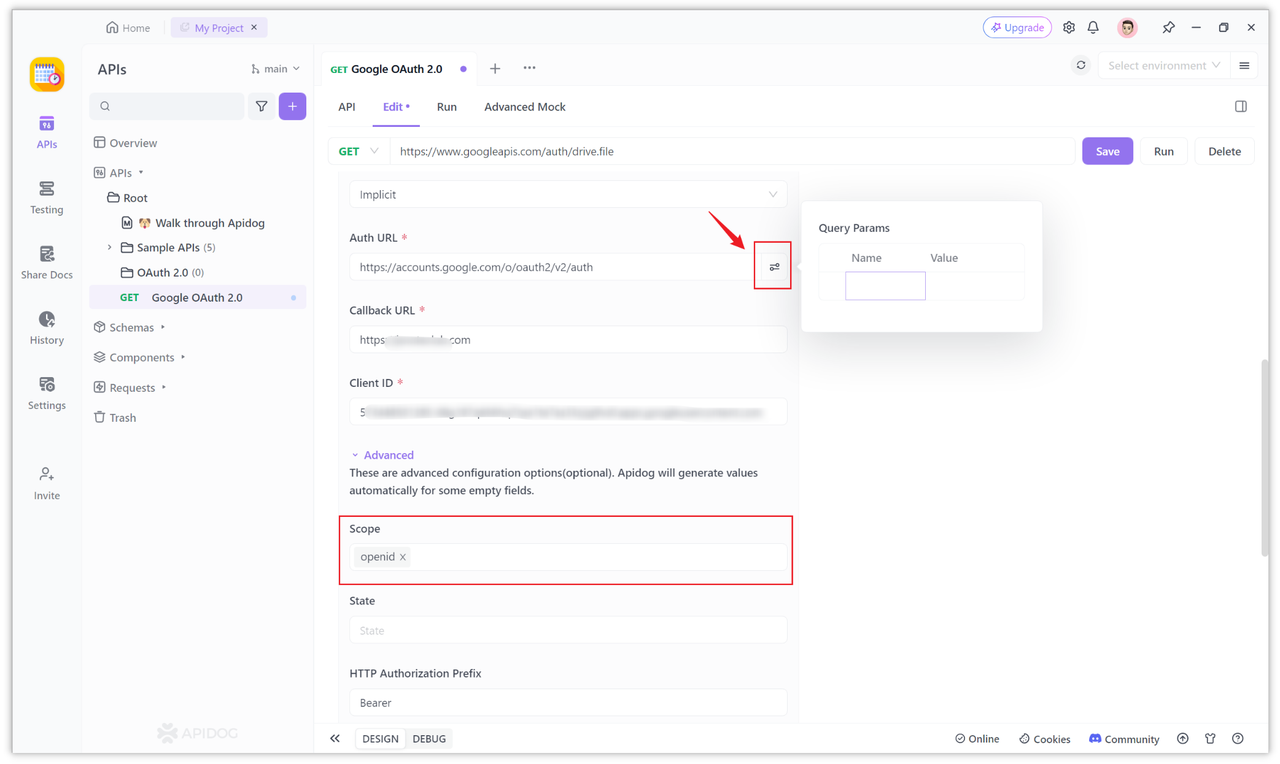This screenshot has height=764, width=1280.
Task: Click the refresh icon near environment selector
Action: pyautogui.click(x=1081, y=66)
